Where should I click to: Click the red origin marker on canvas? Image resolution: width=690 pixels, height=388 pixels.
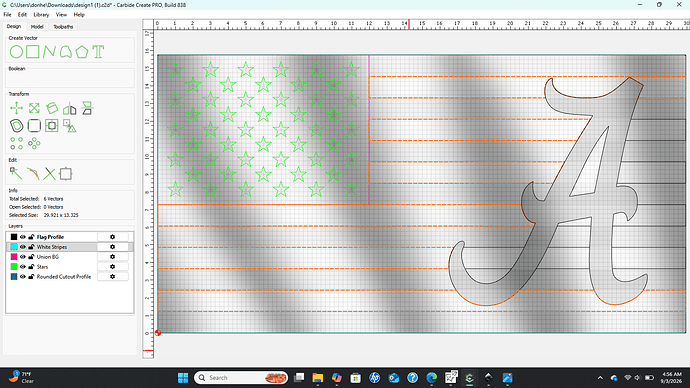point(158,333)
